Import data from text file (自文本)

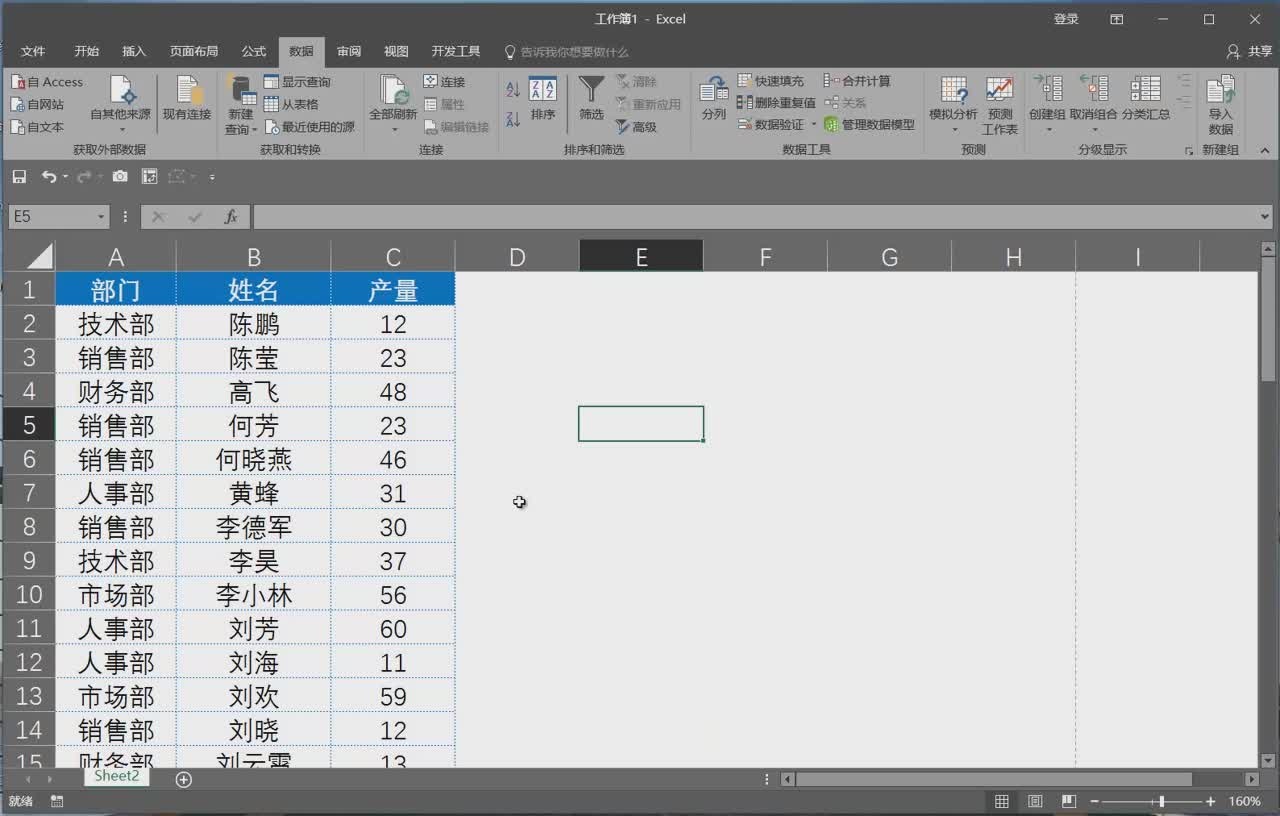coord(38,127)
